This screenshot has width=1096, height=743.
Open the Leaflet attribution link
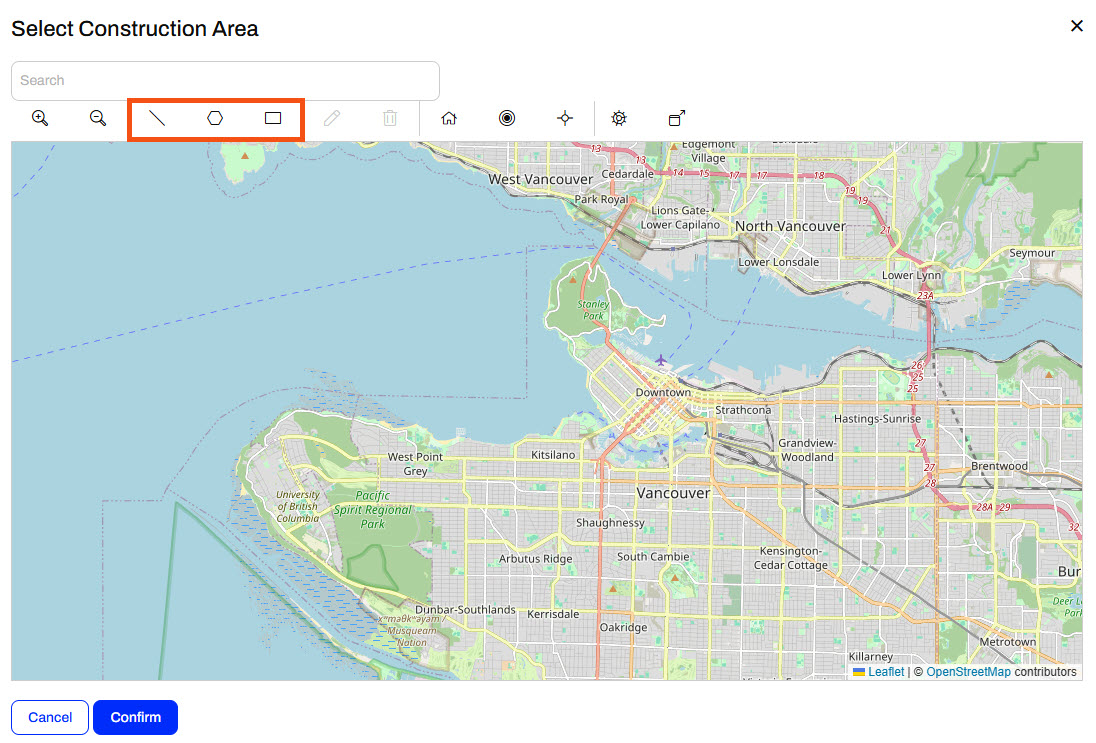tap(885, 672)
